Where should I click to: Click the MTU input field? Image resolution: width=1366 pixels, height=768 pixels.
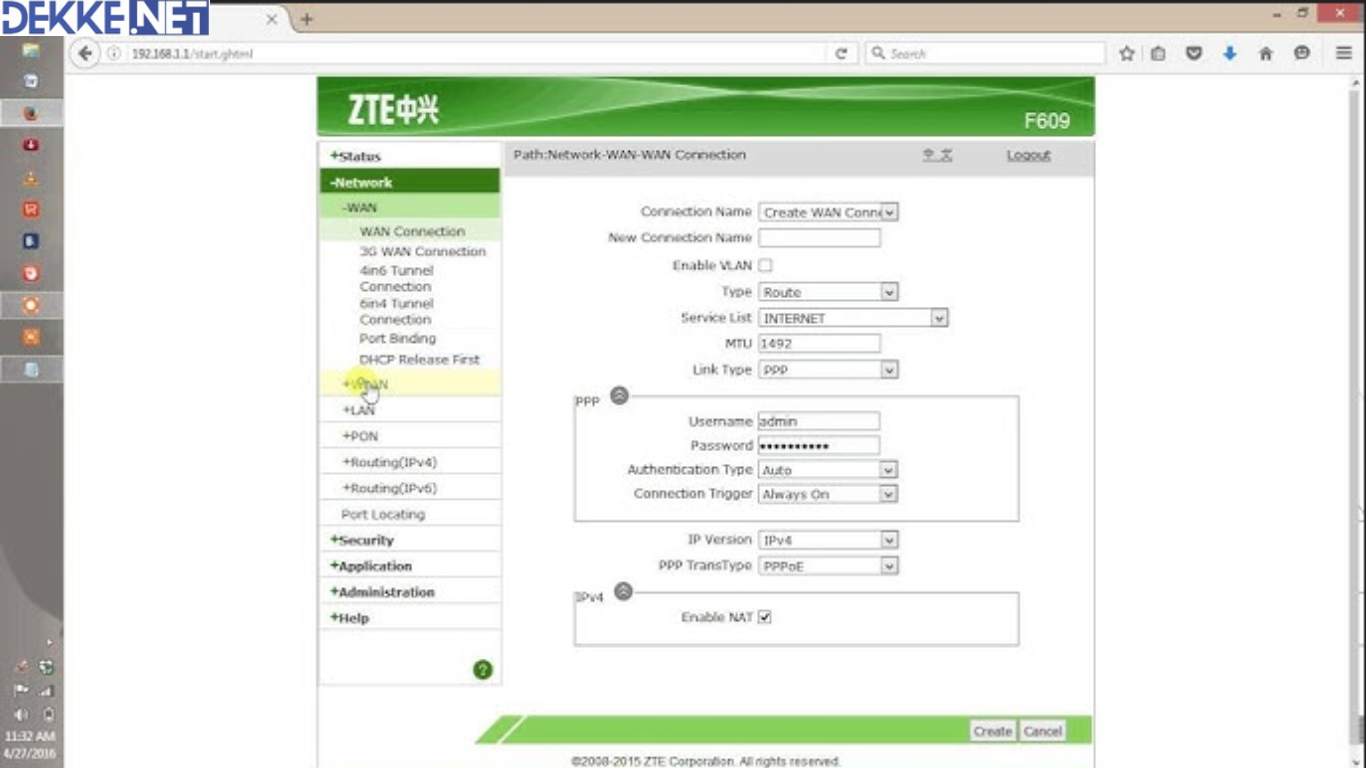click(x=820, y=344)
